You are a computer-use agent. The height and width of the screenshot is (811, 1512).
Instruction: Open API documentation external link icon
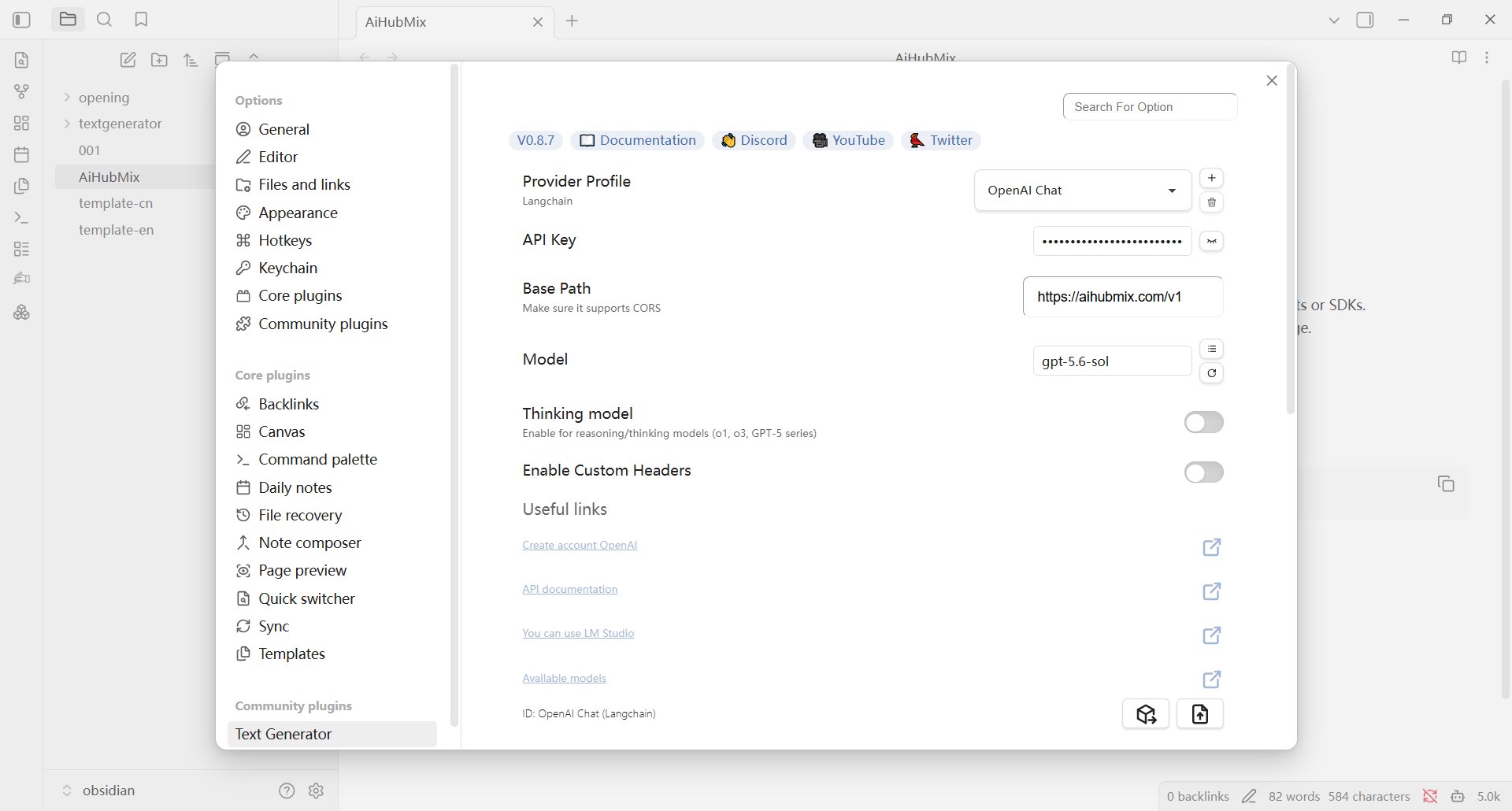click(x=1212, y=591)
